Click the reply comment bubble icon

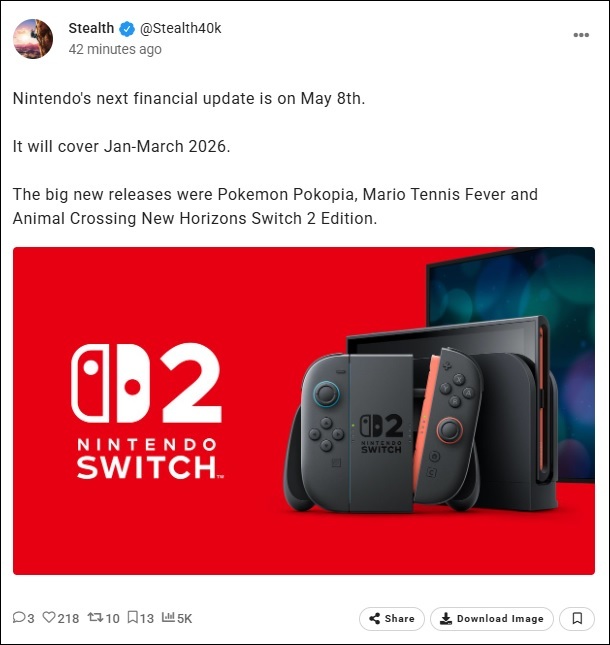[x=19, y=617]
